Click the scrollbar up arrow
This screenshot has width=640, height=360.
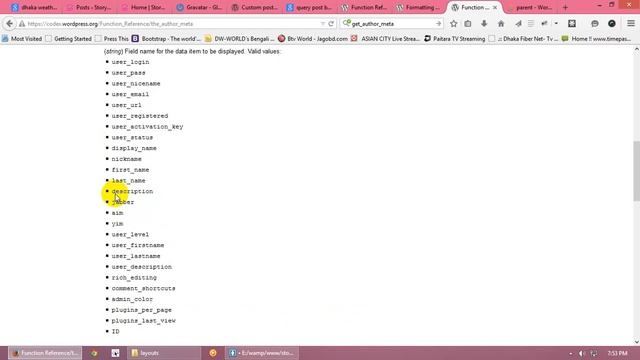tap(636, 49)
